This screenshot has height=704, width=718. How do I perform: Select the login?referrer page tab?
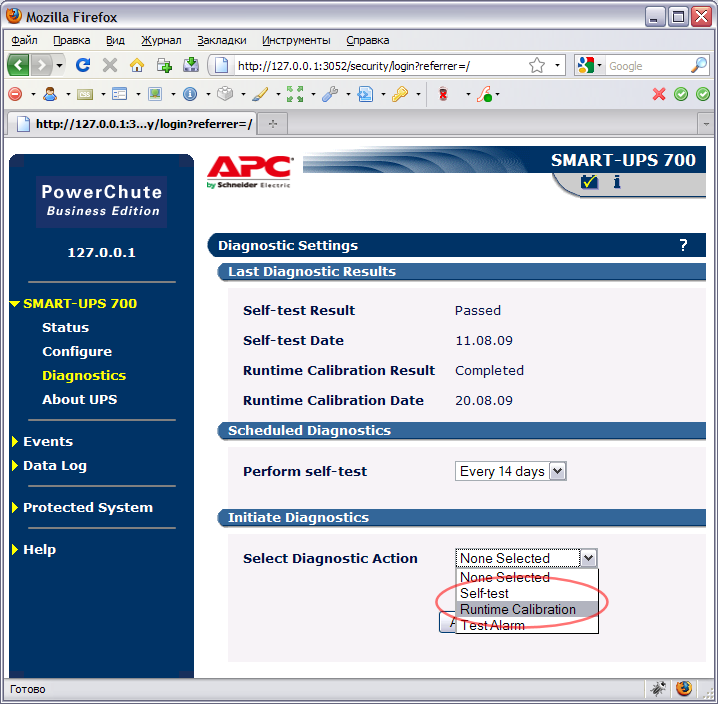pos(133,124)
